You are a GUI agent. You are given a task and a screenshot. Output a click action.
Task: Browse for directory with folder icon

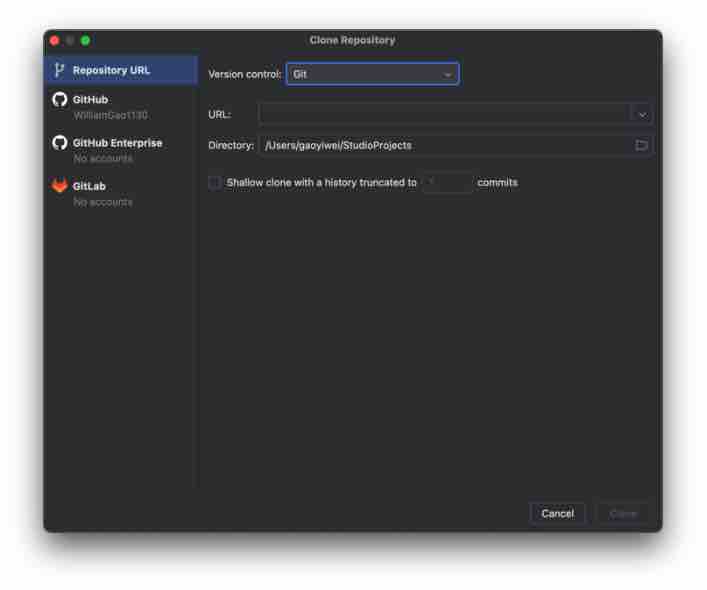click(641, 145)
